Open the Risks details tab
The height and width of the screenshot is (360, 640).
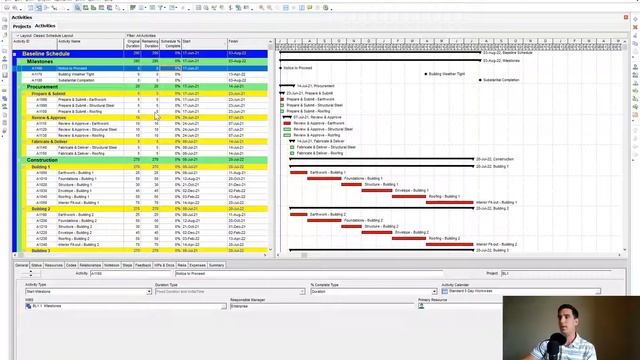point(182,265)
